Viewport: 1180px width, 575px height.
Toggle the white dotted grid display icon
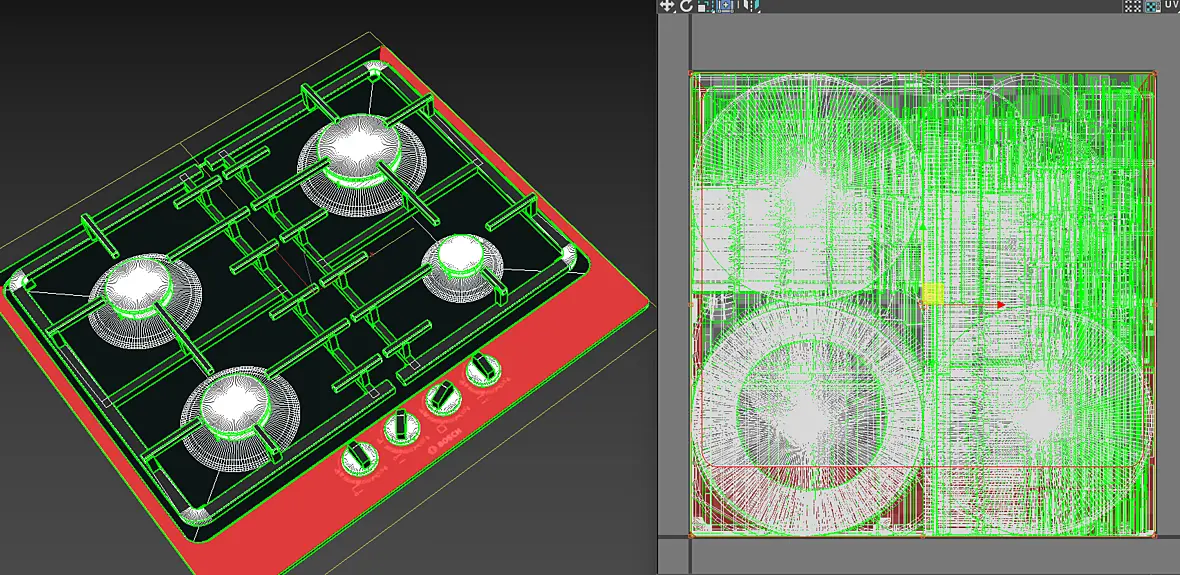(x=1133, y=7)
